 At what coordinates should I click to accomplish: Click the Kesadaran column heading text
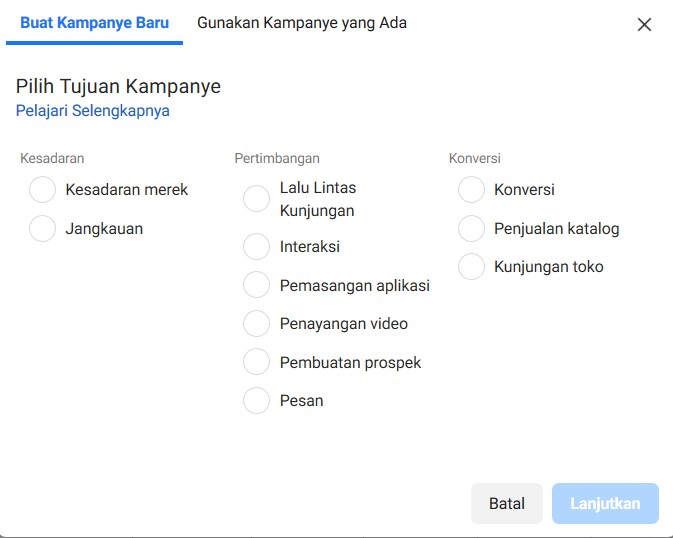(52, 158)
